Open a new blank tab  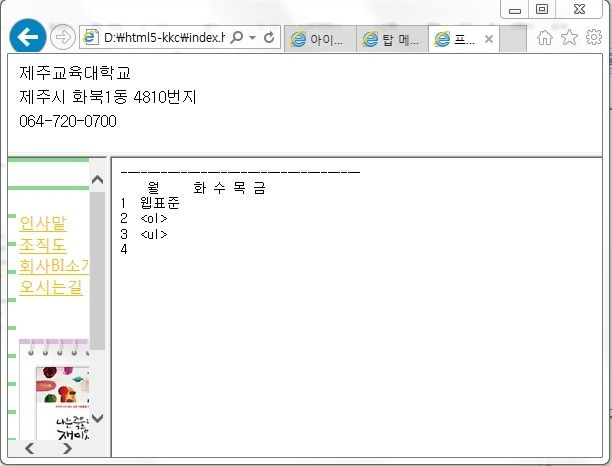pyautogui.click(x=513, y=39)
